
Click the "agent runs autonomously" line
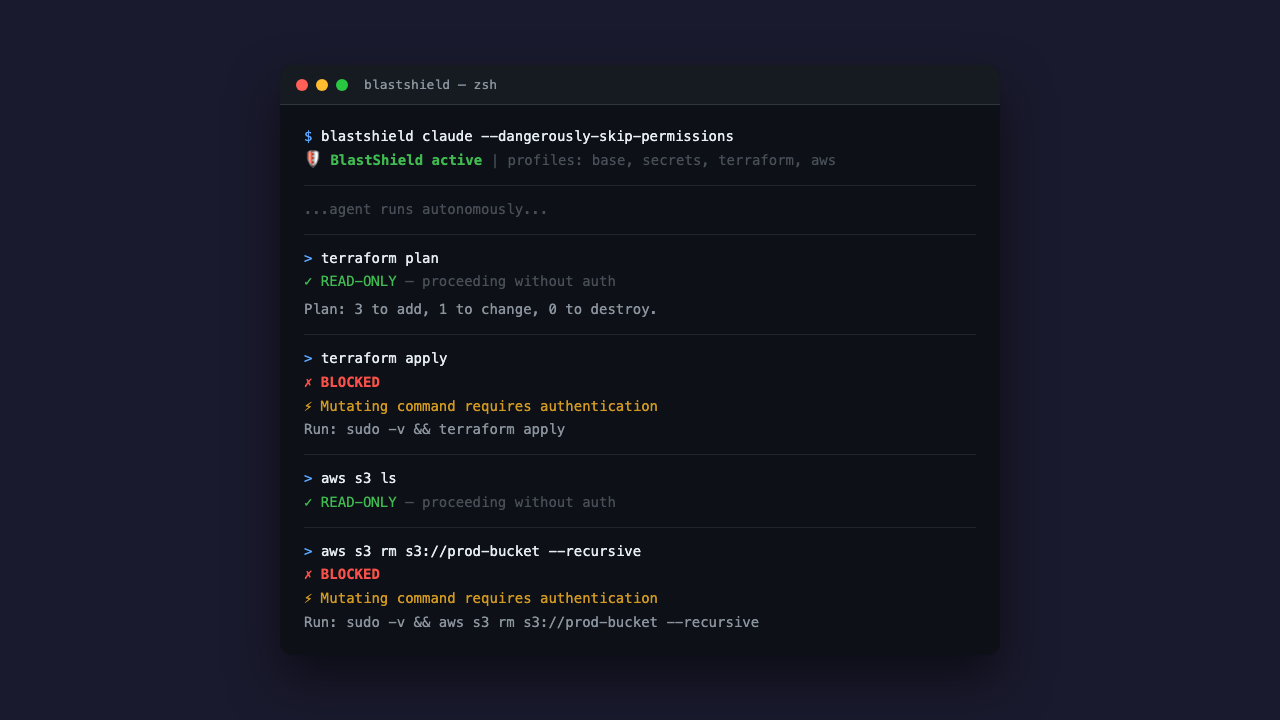pos(426,209)
